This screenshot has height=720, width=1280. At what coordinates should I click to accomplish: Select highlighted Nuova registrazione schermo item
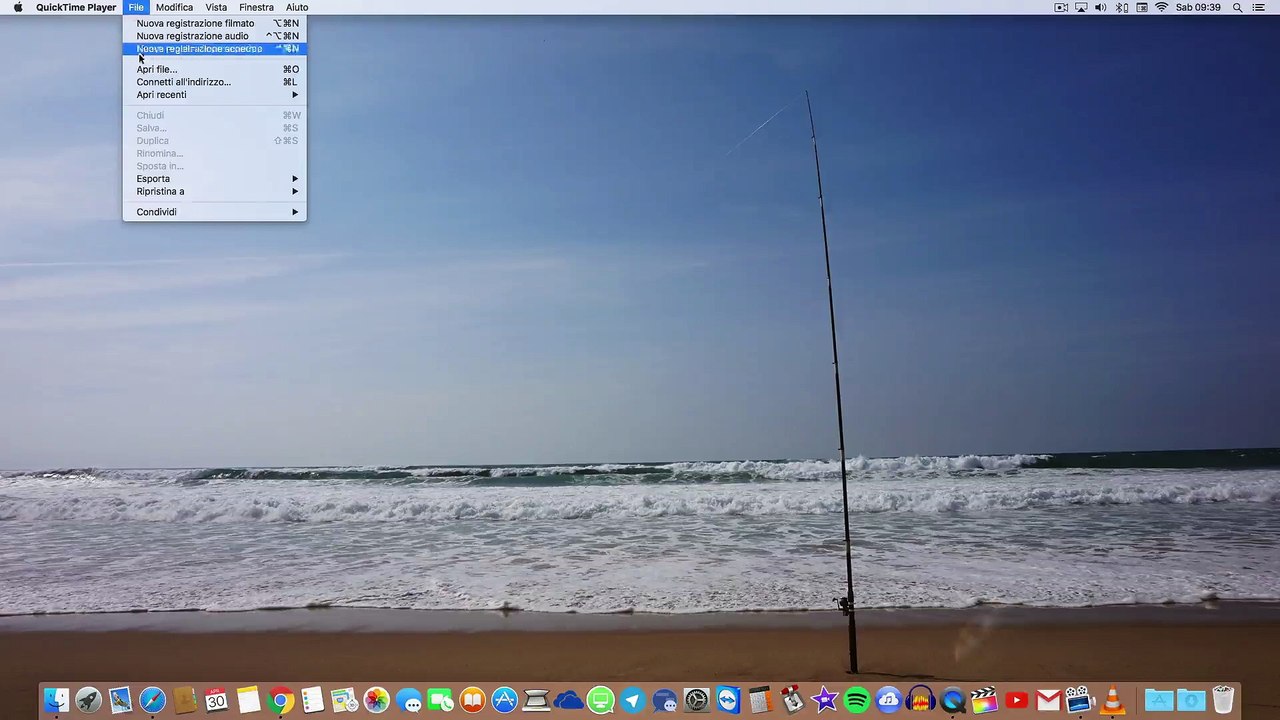pyautogui.click(x=214, y=48)
